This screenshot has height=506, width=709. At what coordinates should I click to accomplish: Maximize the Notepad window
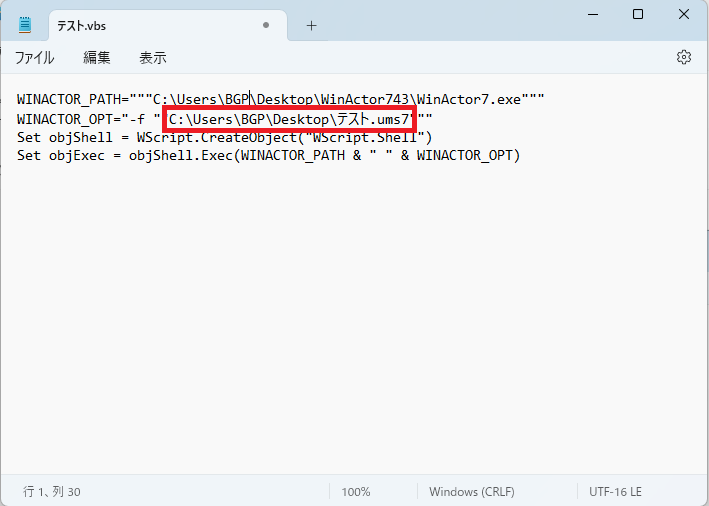[x=638, y=15]
